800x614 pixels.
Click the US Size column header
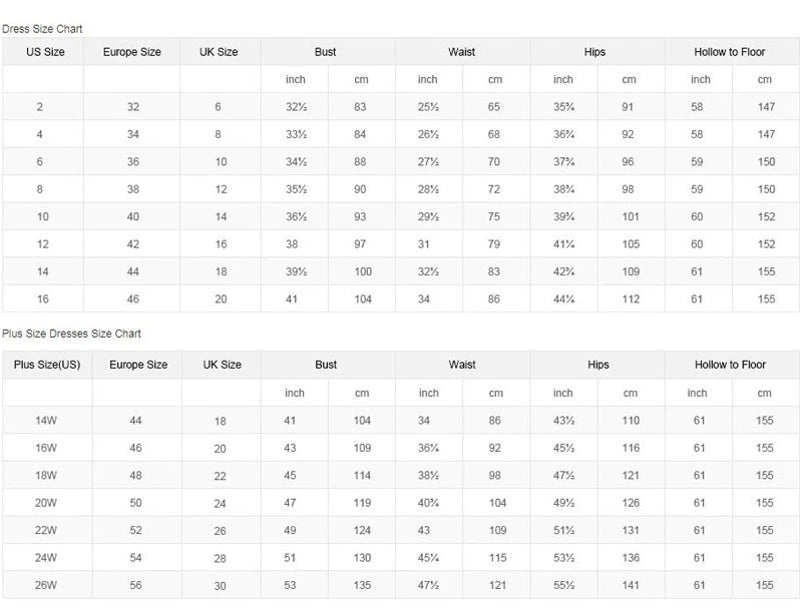tap(45, 52)
